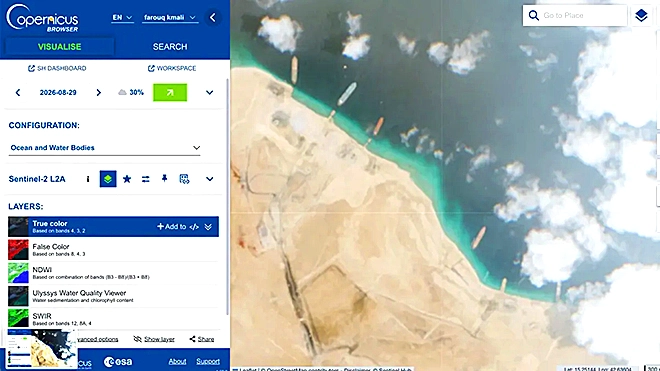Collapse the sidebar panel with the arrow button
This screenshot has height=371, width=660.
point(213,18)
